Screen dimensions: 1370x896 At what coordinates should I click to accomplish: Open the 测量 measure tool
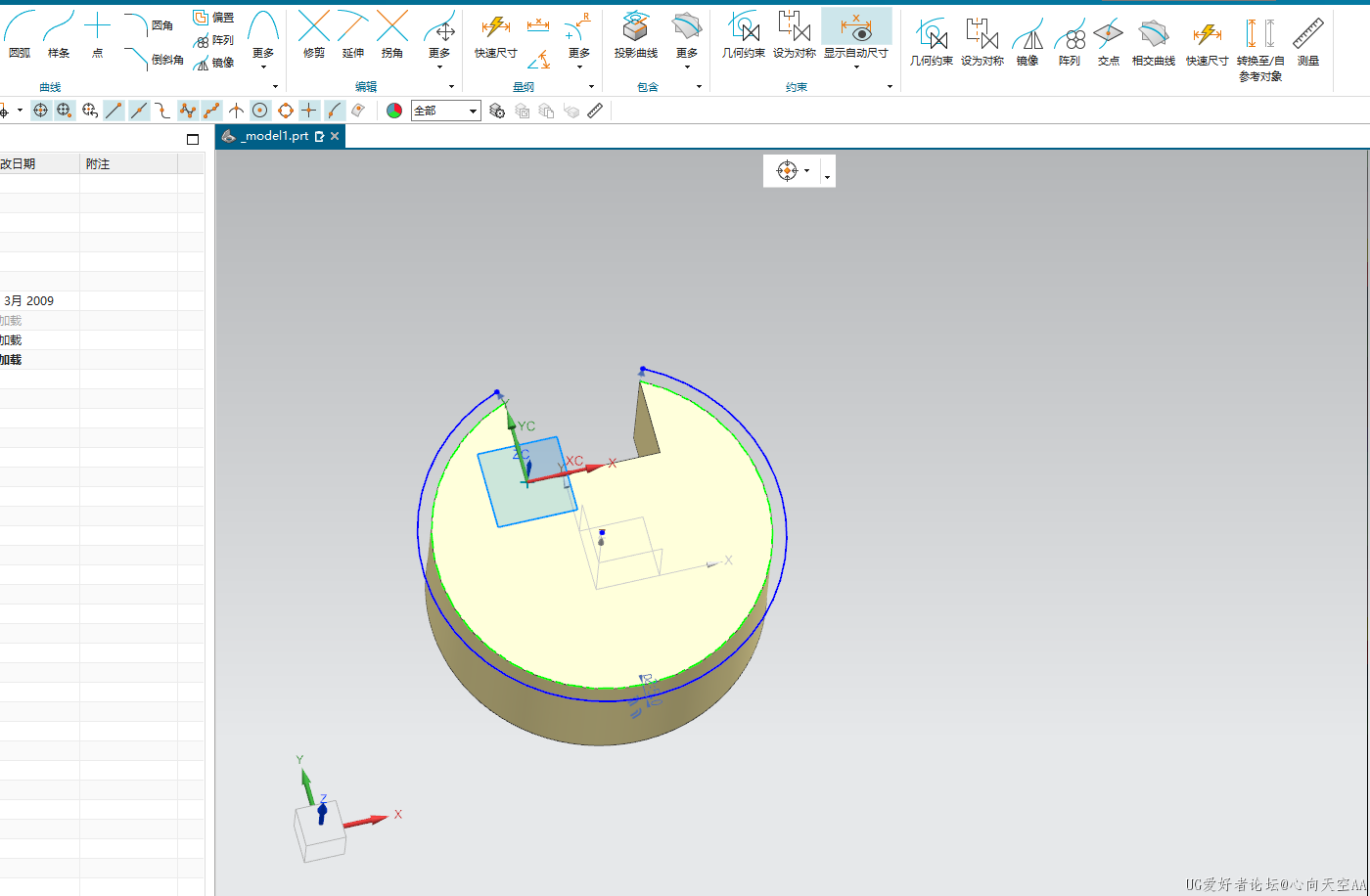[1308, 43]
